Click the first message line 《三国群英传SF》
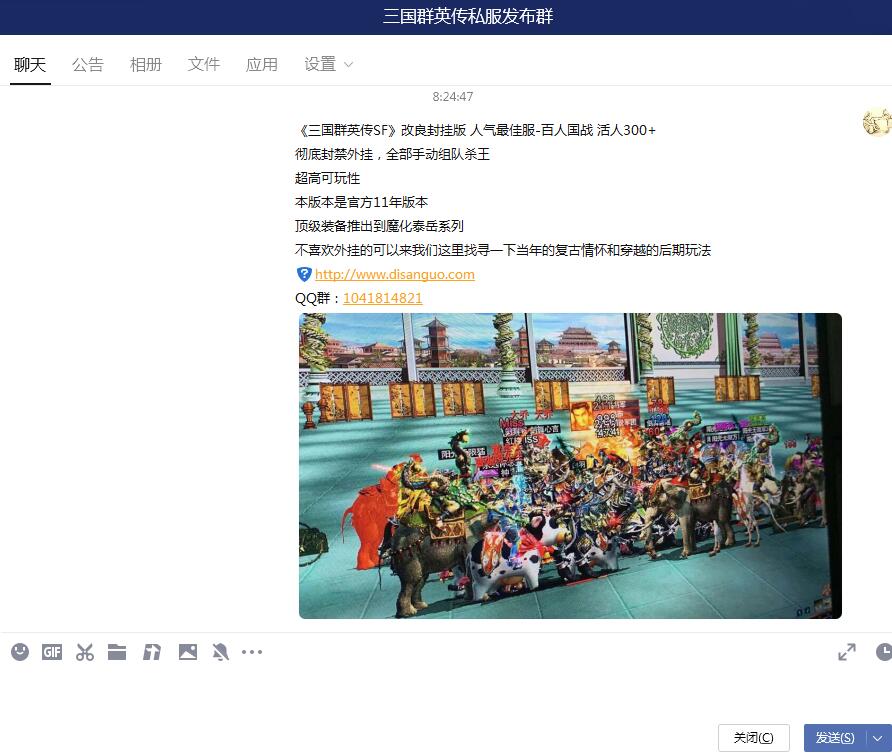The width and height of the screenshot is (892, 756). 476,130
